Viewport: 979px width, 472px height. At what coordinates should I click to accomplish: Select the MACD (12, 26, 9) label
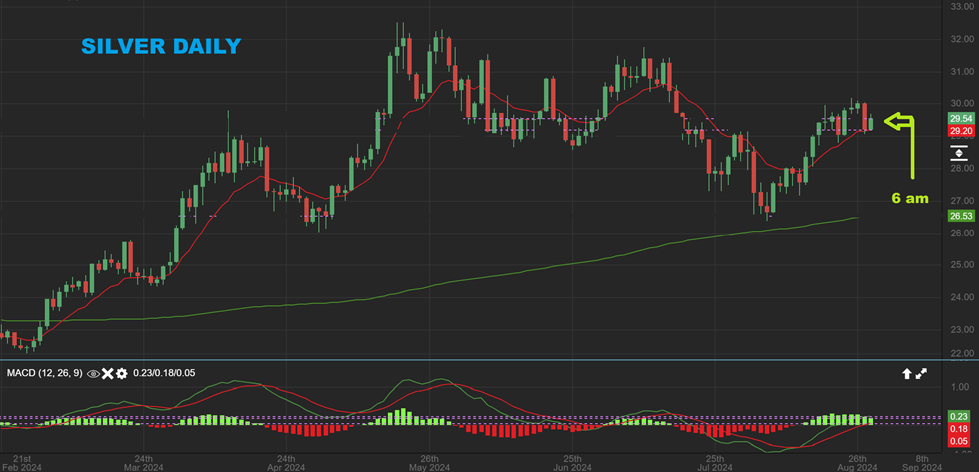[x=45, y=373]
